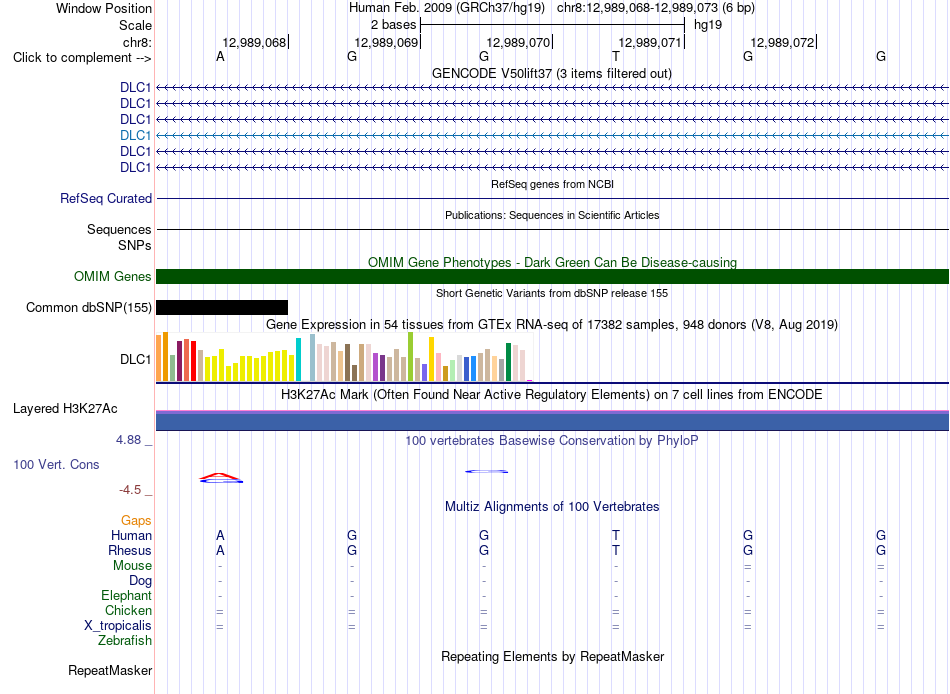
Task: Open 'Common dbSNP(155)' track label
Action: point(88,307)
